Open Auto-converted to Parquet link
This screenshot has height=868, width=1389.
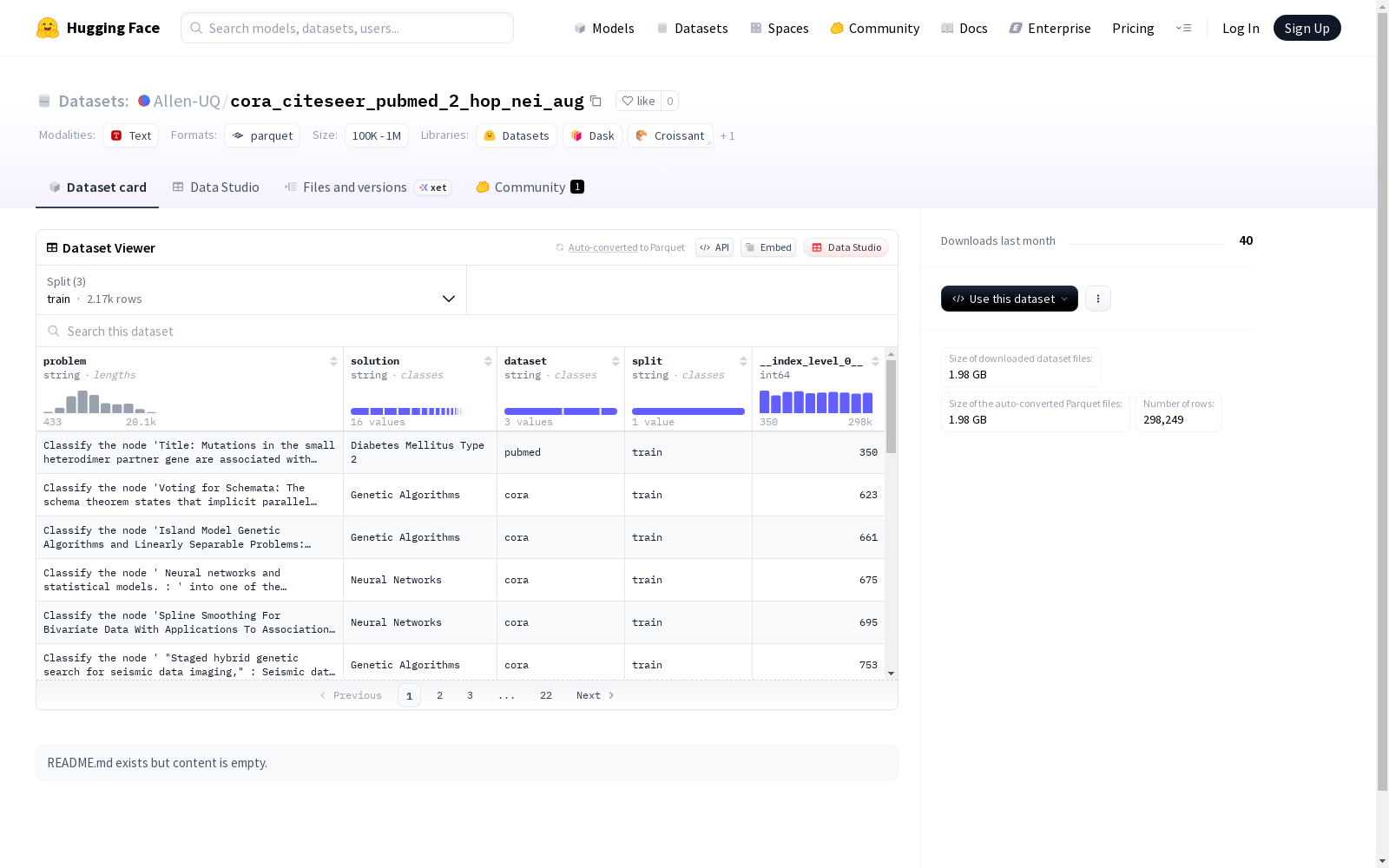[x=620, y=247]
